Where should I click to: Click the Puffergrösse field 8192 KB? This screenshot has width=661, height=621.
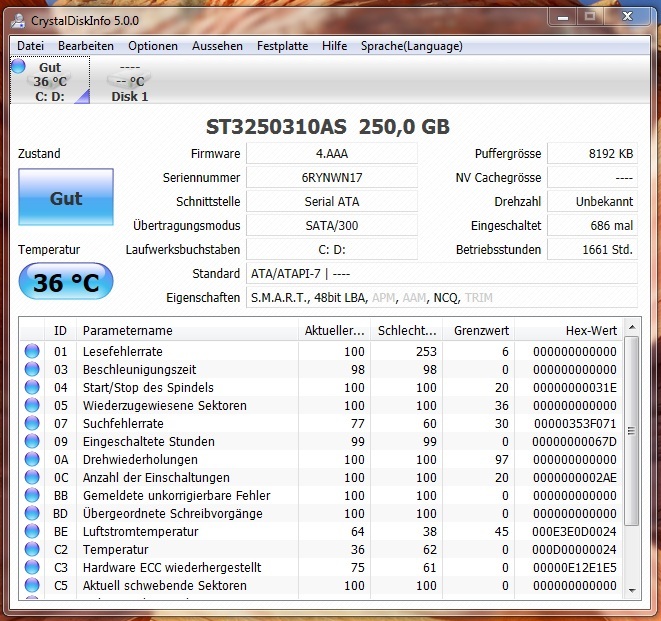pyautogui.click(x=592, y=153)
